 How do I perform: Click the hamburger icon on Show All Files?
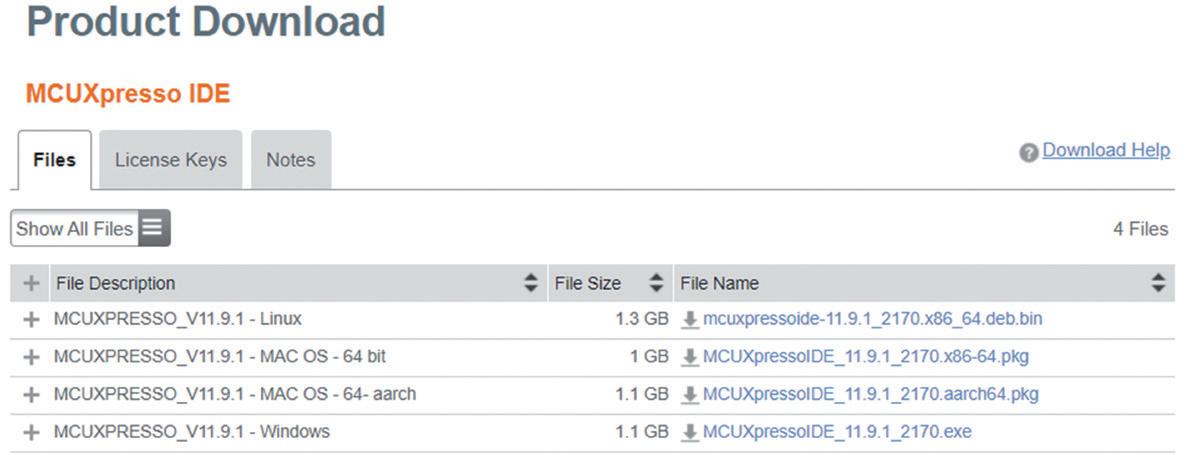[152, 228]
